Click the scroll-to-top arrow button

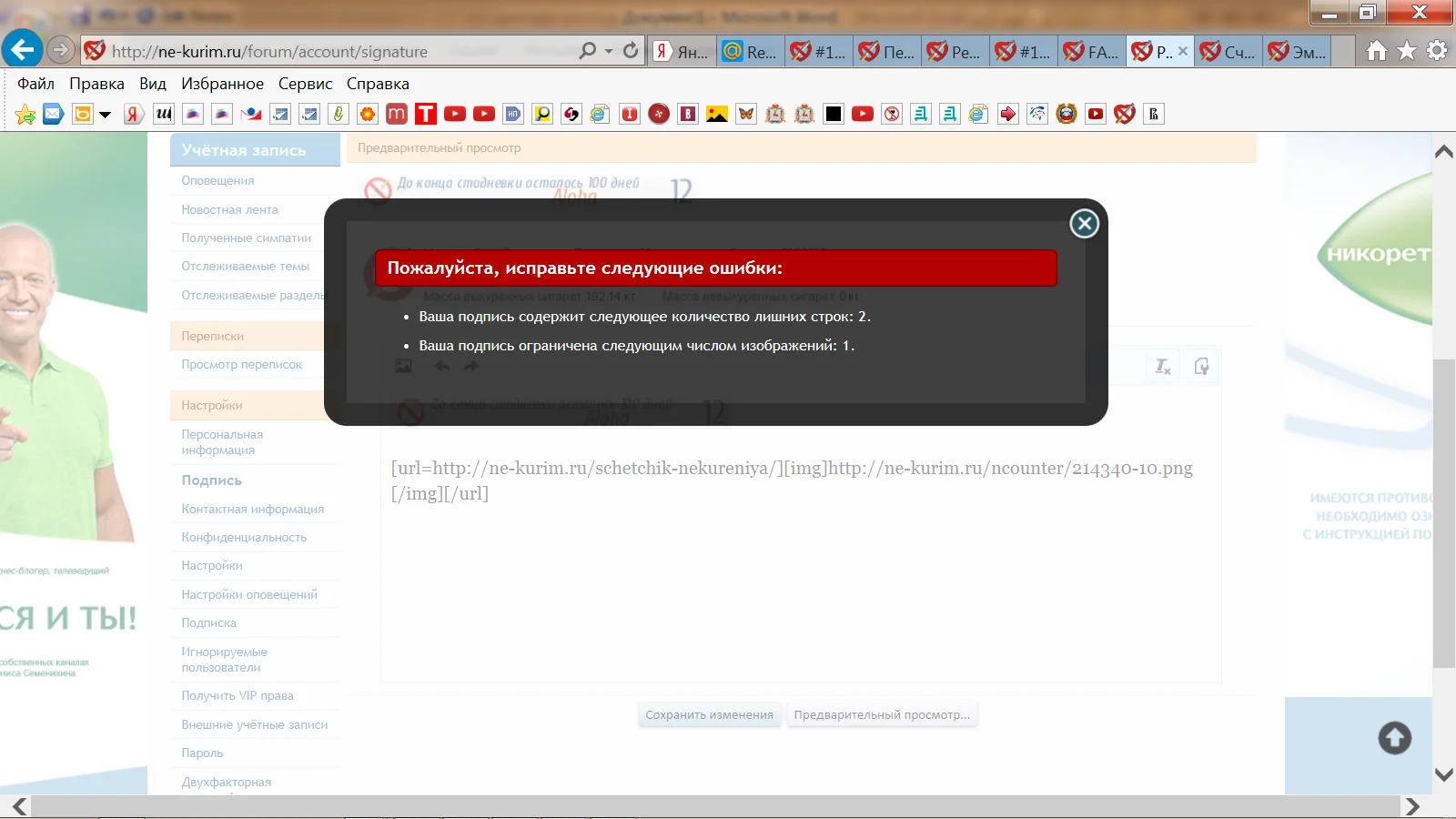coord(1394,737)
